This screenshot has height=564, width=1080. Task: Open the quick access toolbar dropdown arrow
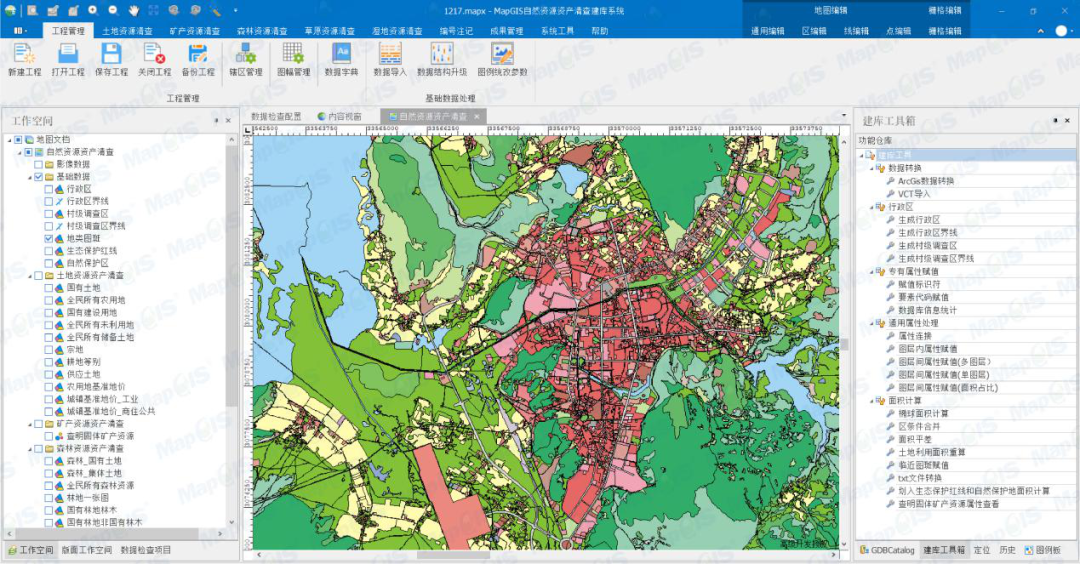point(236,10)
